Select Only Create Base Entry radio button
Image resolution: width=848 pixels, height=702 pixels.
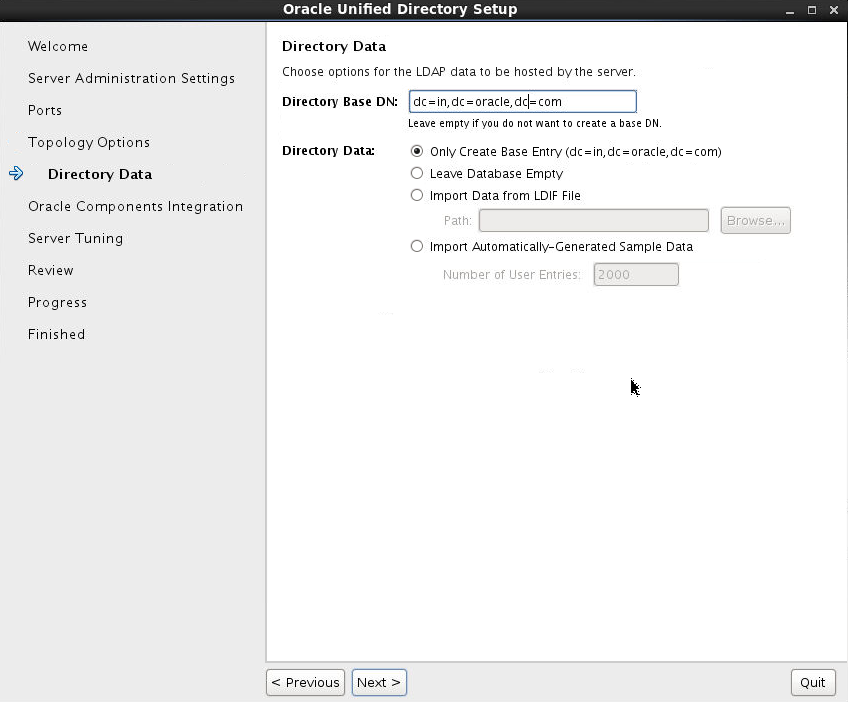(416, 151)
